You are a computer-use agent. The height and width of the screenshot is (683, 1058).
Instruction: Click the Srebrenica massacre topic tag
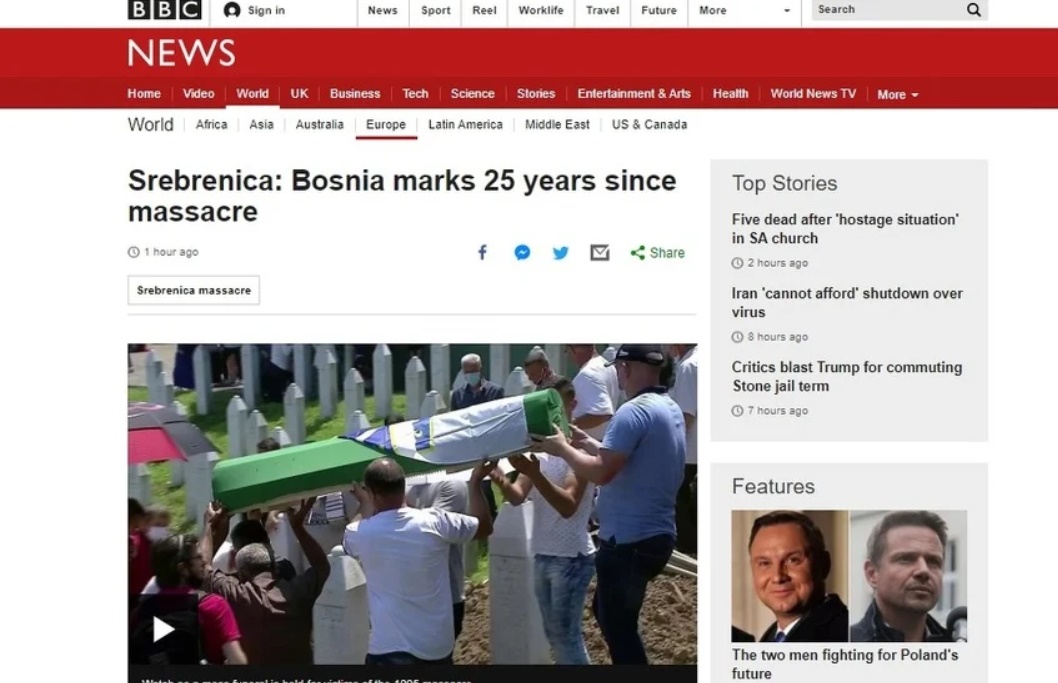(194, 290)
